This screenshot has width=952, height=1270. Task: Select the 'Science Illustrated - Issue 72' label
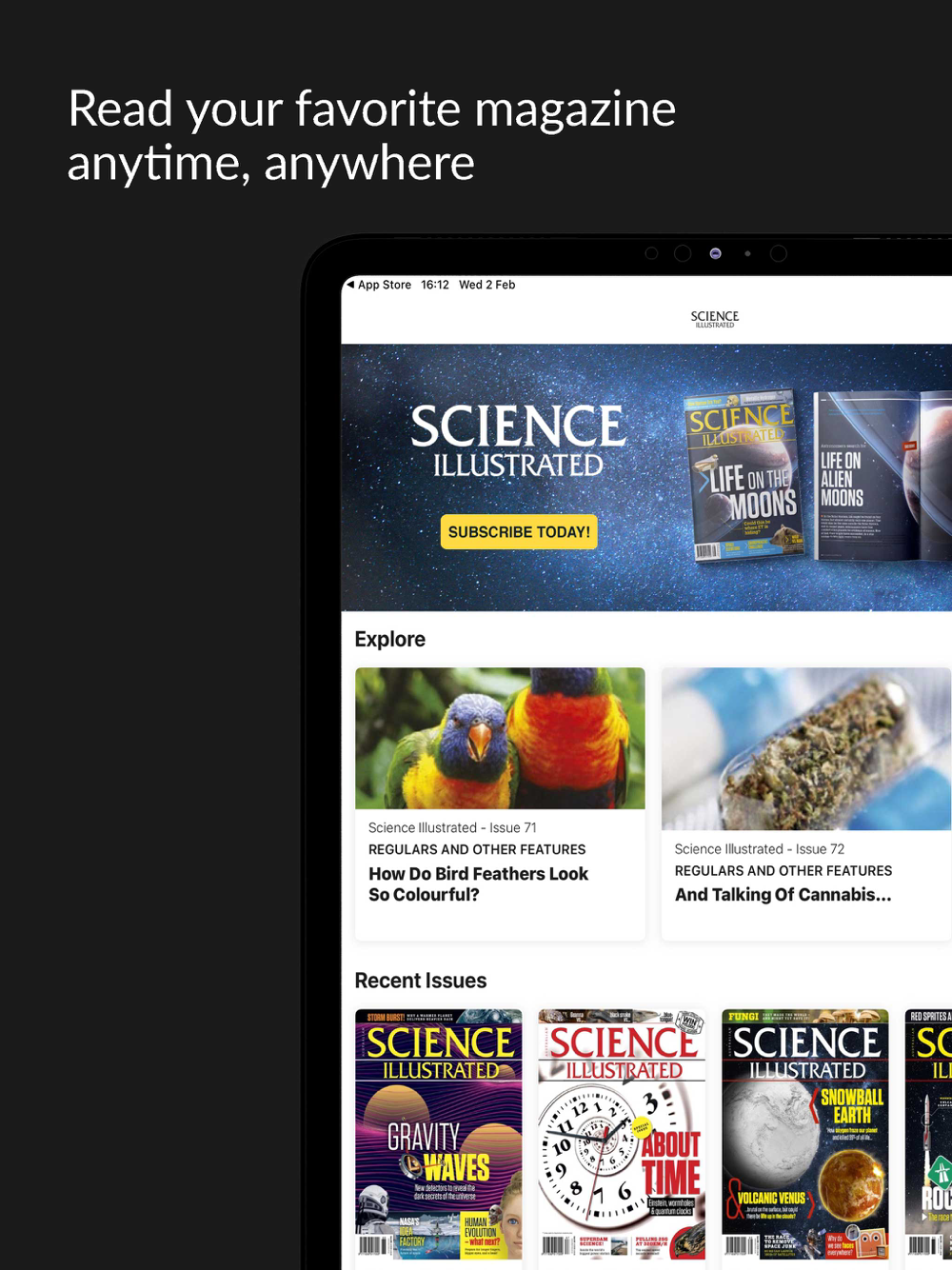[x=760, y=849]
